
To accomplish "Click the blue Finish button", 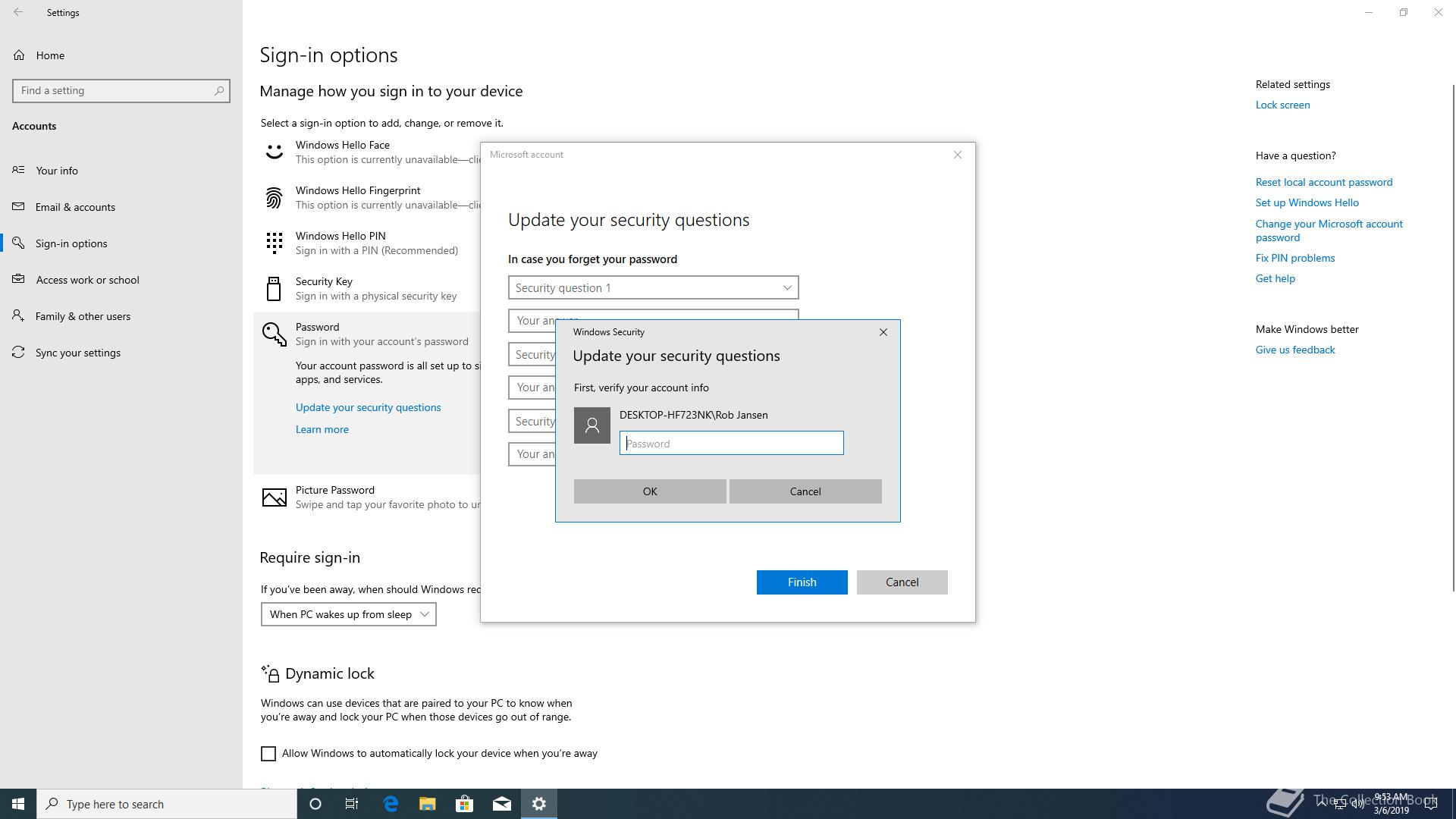I will [x=802, y=582].
